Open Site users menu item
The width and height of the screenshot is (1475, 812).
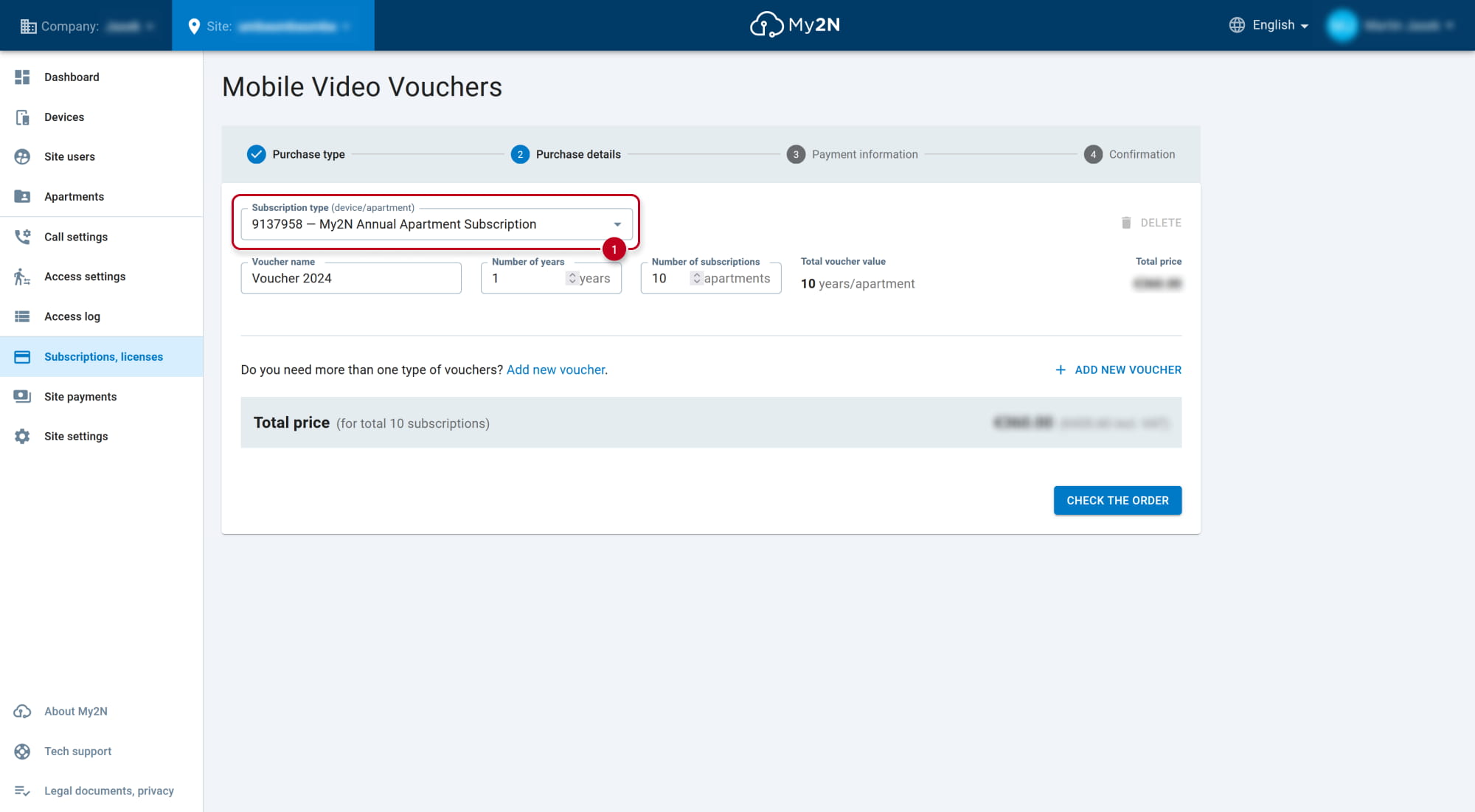click(x=102, y=156)
